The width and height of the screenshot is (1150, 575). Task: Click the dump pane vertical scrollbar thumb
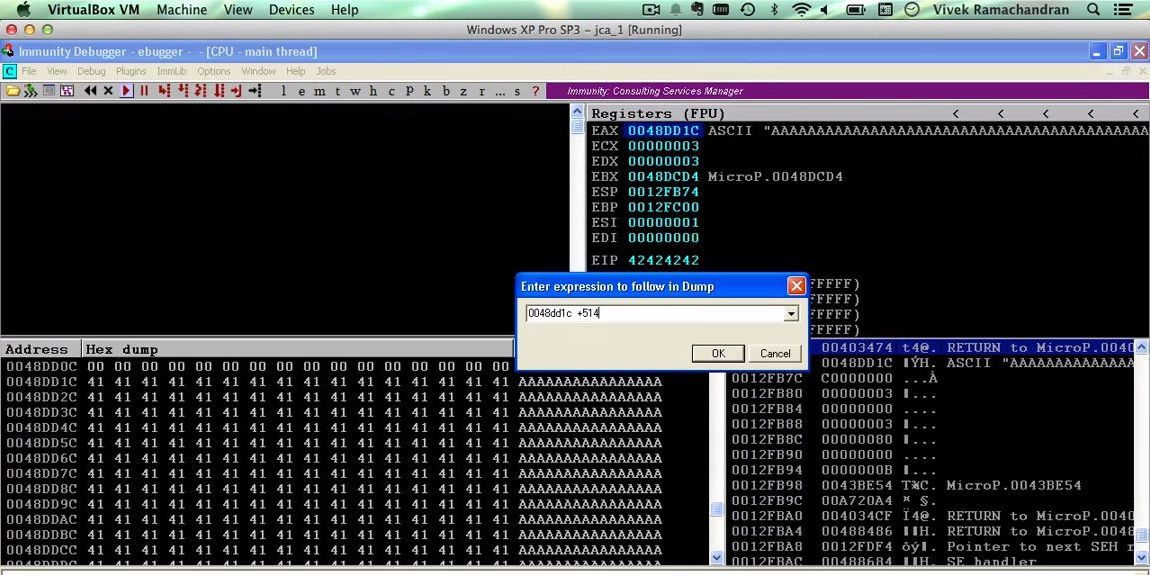717,509
